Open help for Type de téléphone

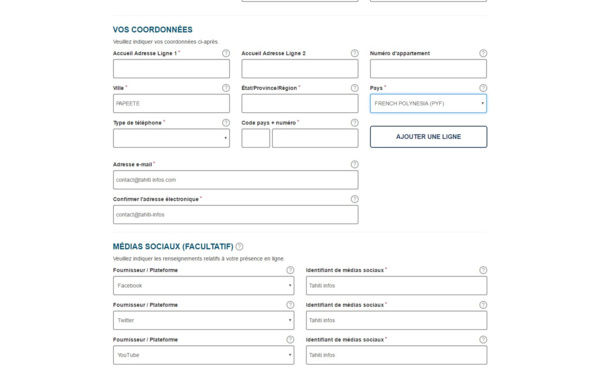click(x=226, y=123)
